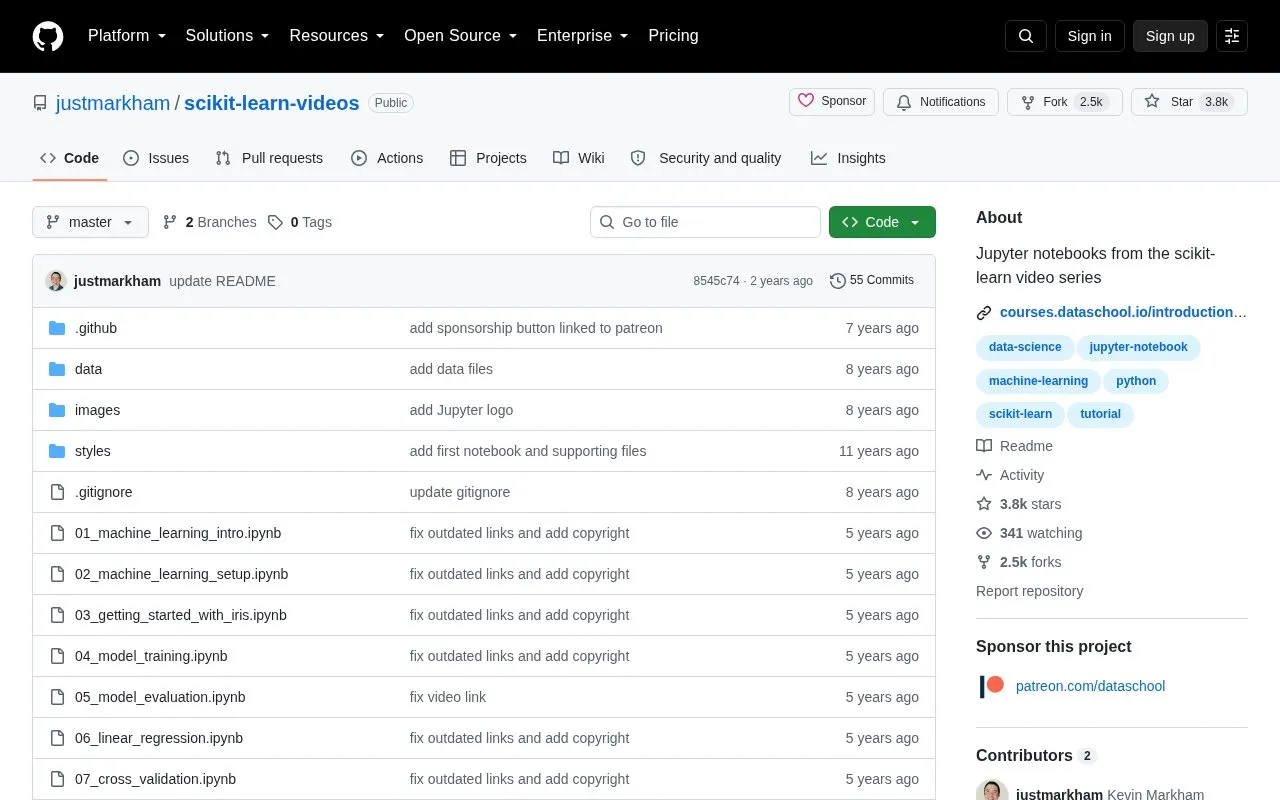Click the Sponsor heart button
Screen dimensions: 1280x800
(832, 102)
